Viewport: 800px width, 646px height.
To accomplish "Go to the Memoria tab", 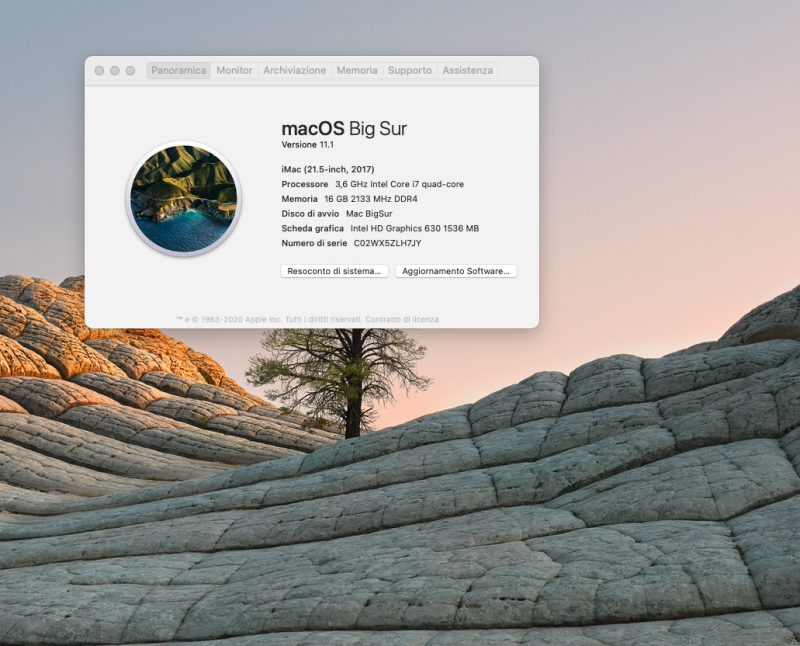I will tap(357, 70).
